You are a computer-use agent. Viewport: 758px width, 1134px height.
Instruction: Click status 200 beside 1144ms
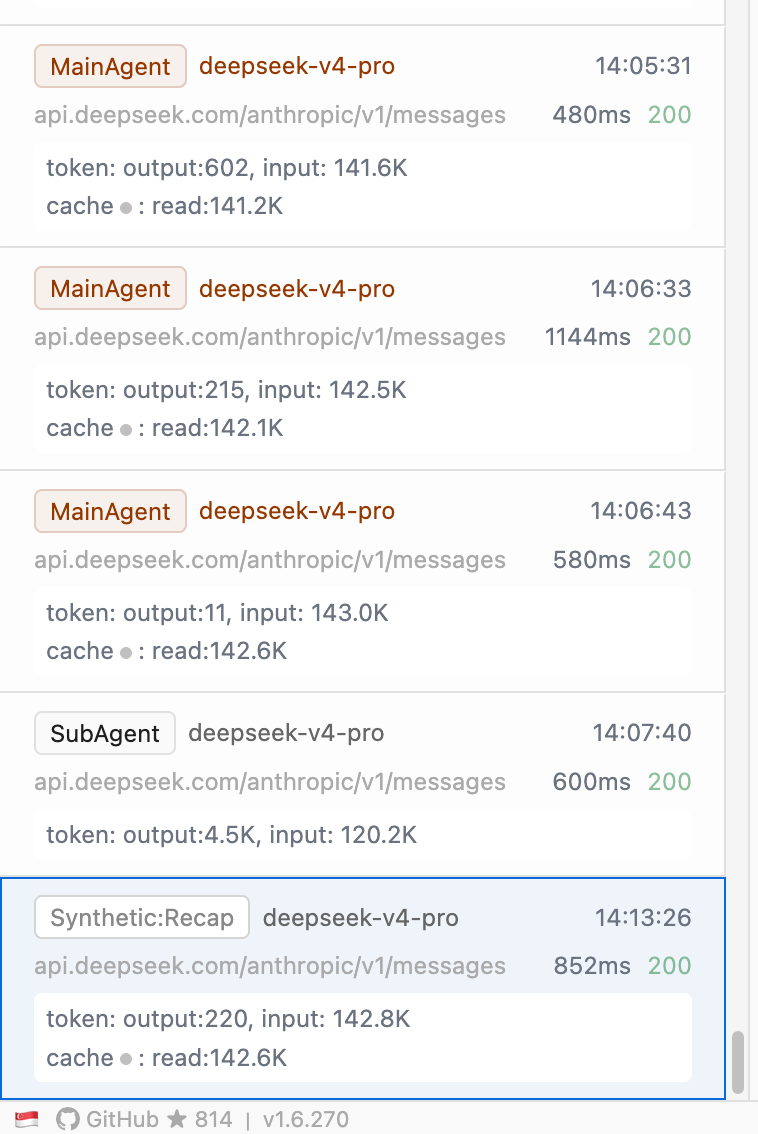tap(670, 337)
